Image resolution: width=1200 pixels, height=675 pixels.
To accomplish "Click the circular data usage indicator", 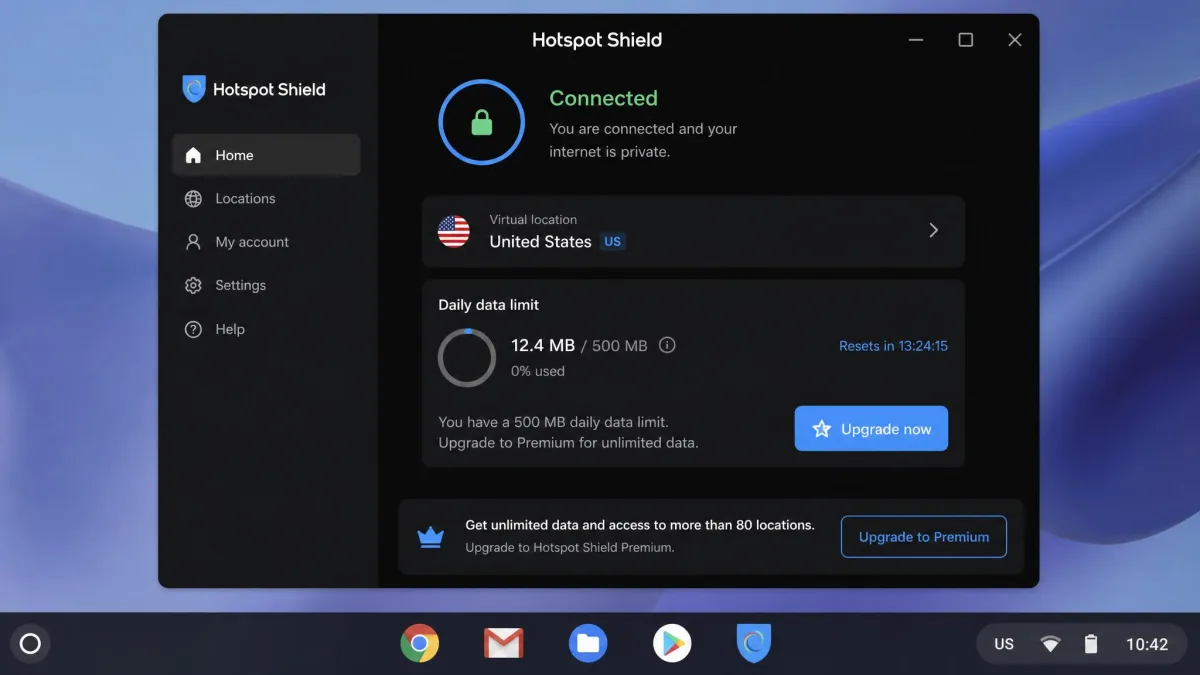I will tap(467, 358).
